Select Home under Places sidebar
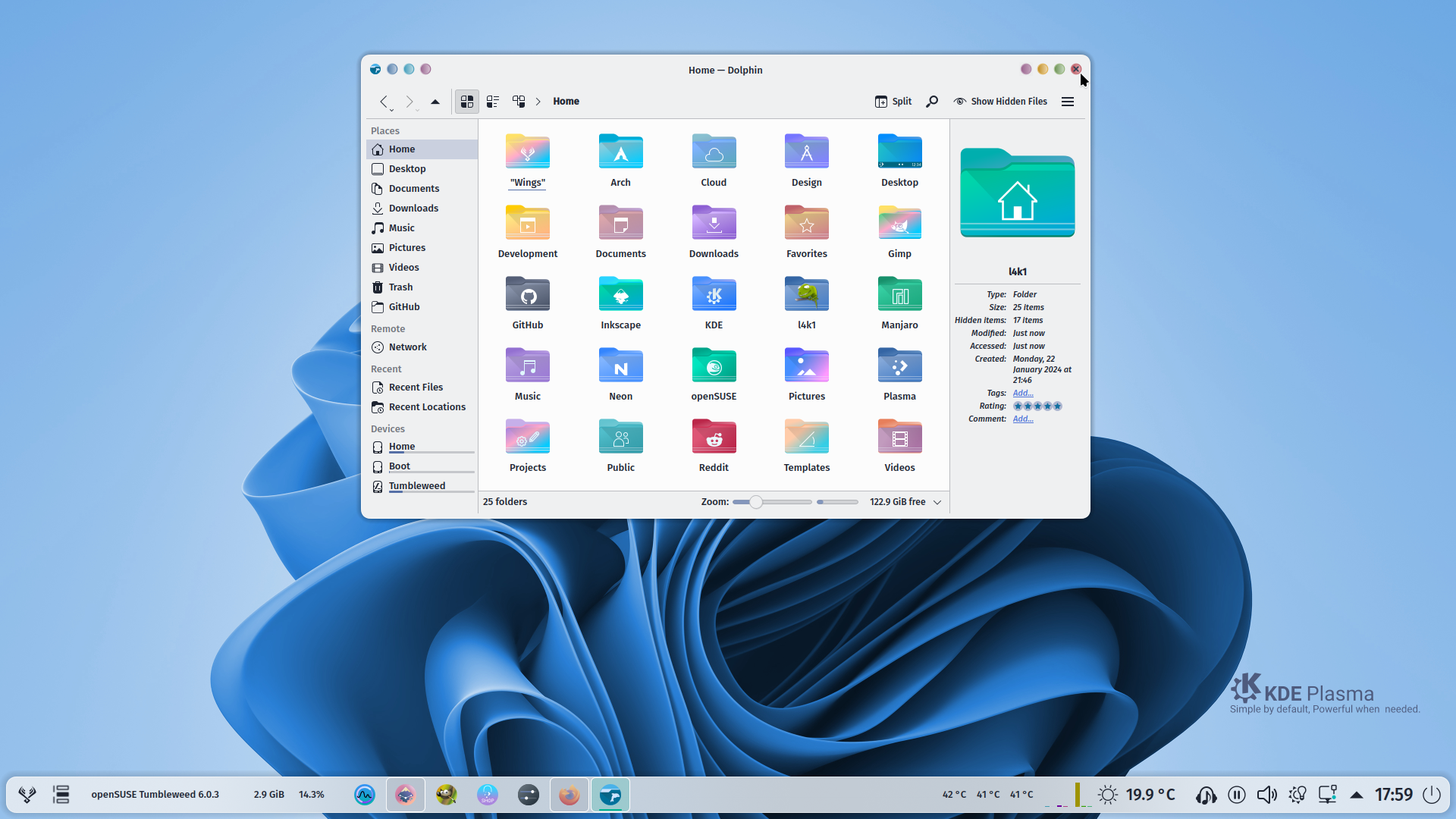 tap(422, 149)
